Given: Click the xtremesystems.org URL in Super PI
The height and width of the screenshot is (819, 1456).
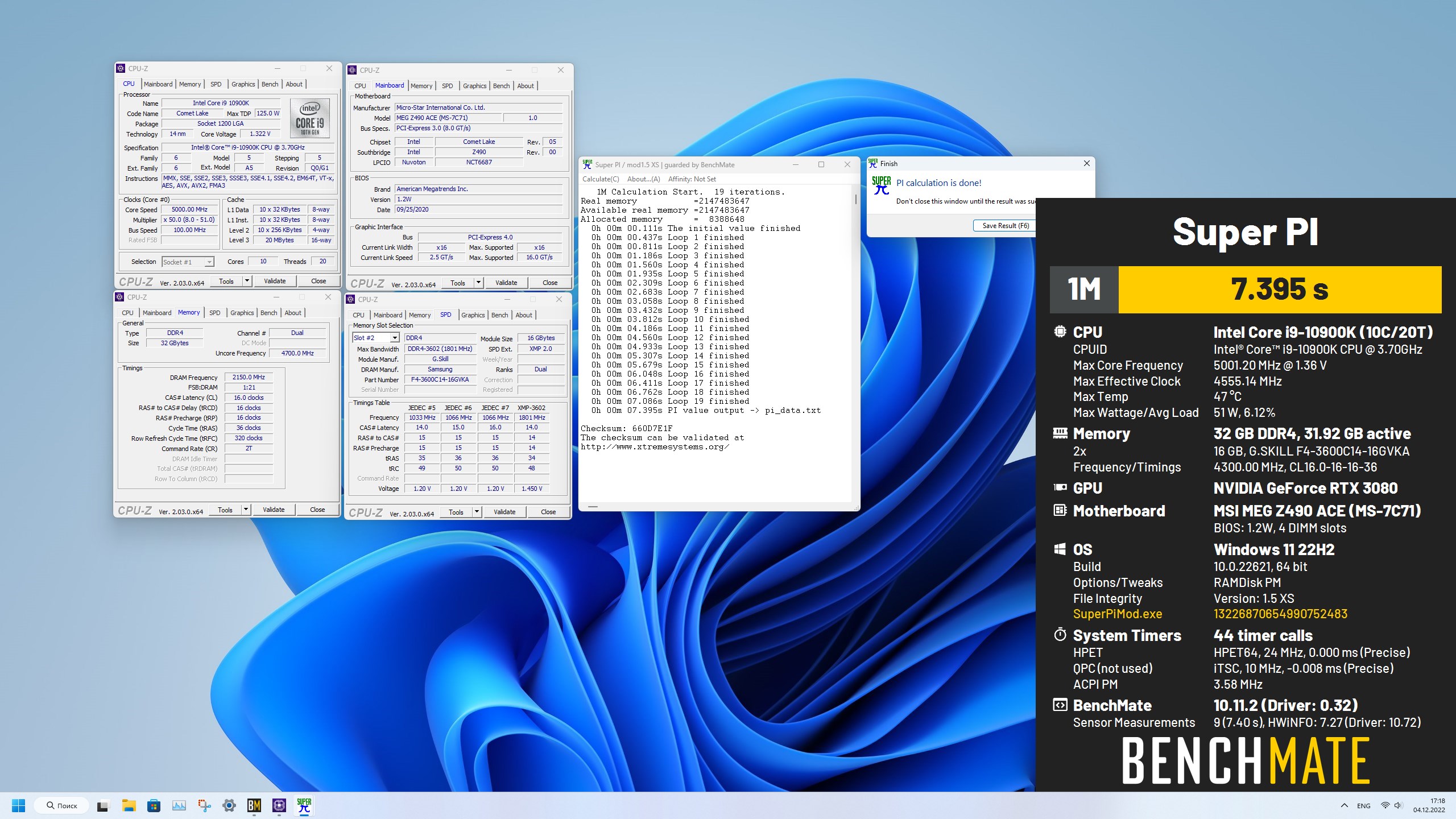Looking at the screenshot, I should point(655,447).
